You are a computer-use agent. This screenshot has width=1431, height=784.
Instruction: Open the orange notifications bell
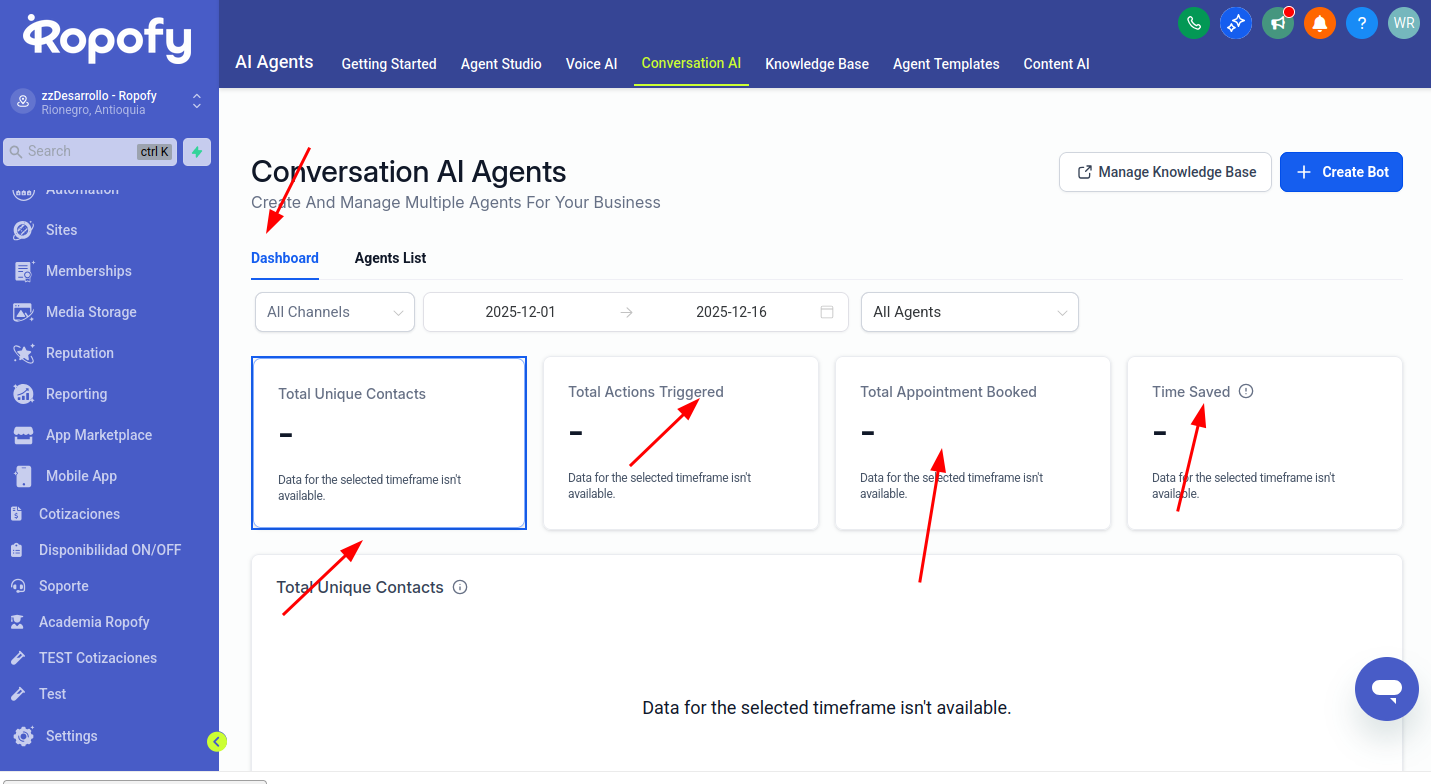pos(1320,23)
